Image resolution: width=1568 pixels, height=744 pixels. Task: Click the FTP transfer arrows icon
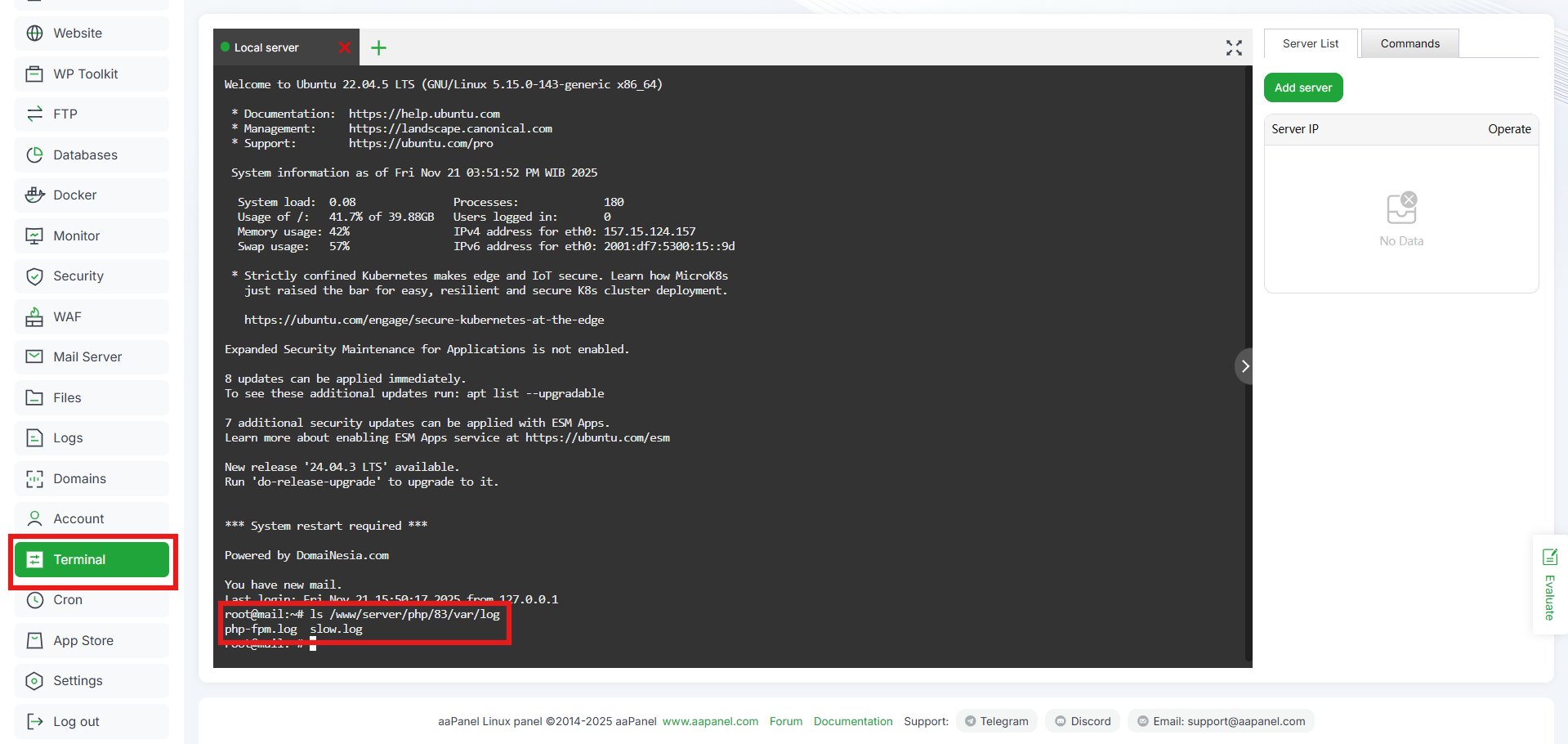[34, 114]
